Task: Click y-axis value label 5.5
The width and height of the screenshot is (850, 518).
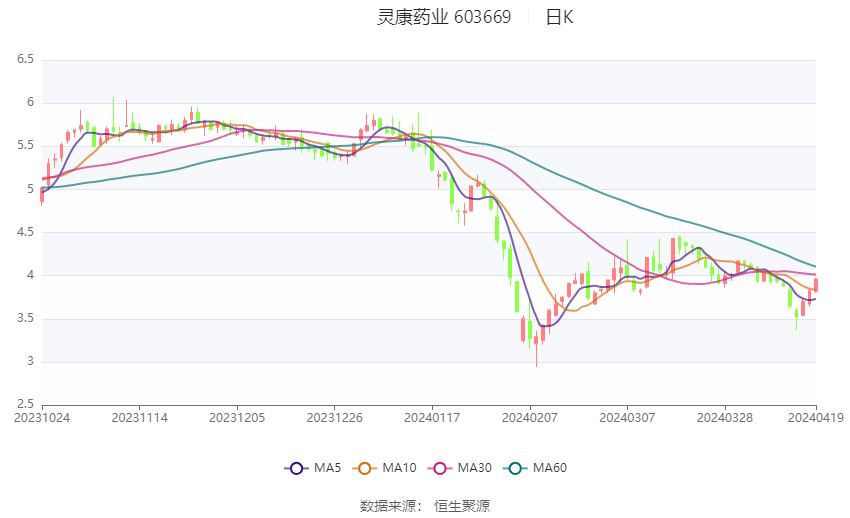Action: click(x=25, y=145)
